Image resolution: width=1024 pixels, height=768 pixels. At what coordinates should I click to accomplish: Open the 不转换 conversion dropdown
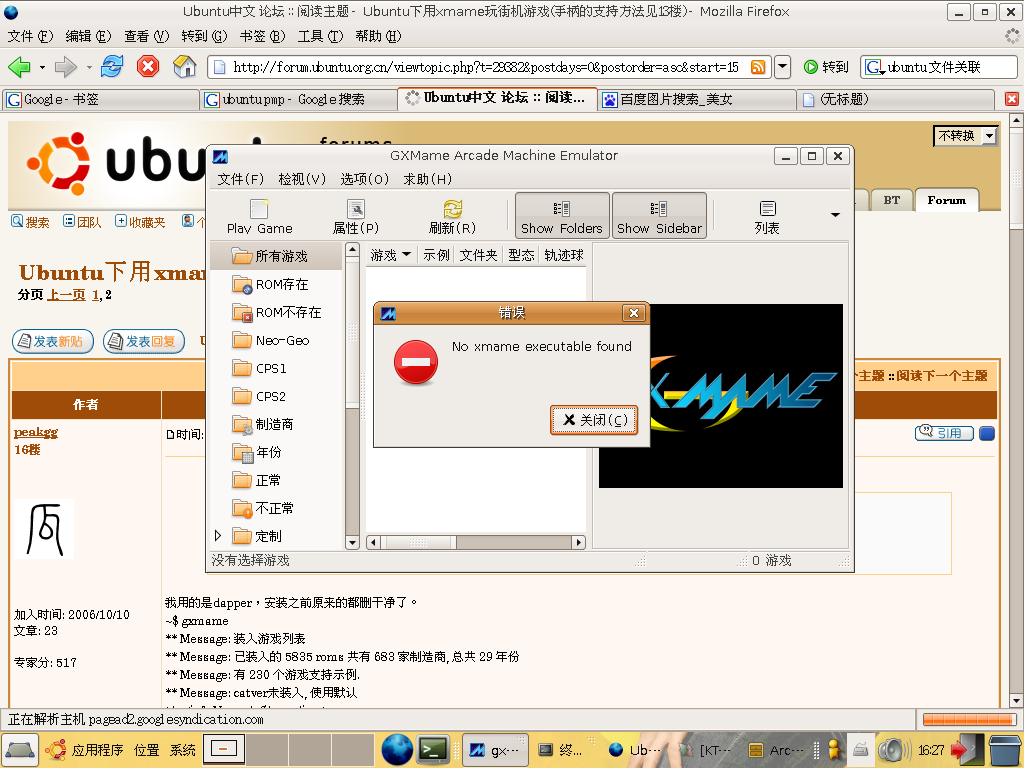(965, 135)
